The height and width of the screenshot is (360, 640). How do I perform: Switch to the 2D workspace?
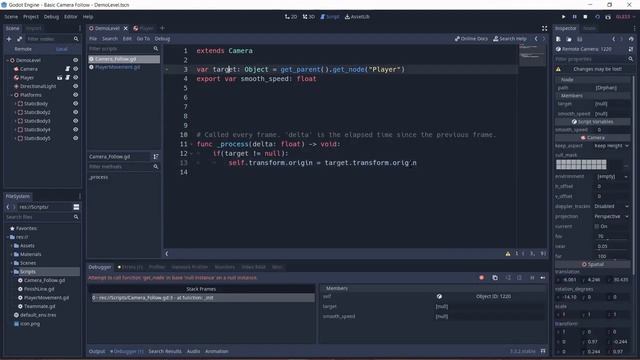coord(291,17)
